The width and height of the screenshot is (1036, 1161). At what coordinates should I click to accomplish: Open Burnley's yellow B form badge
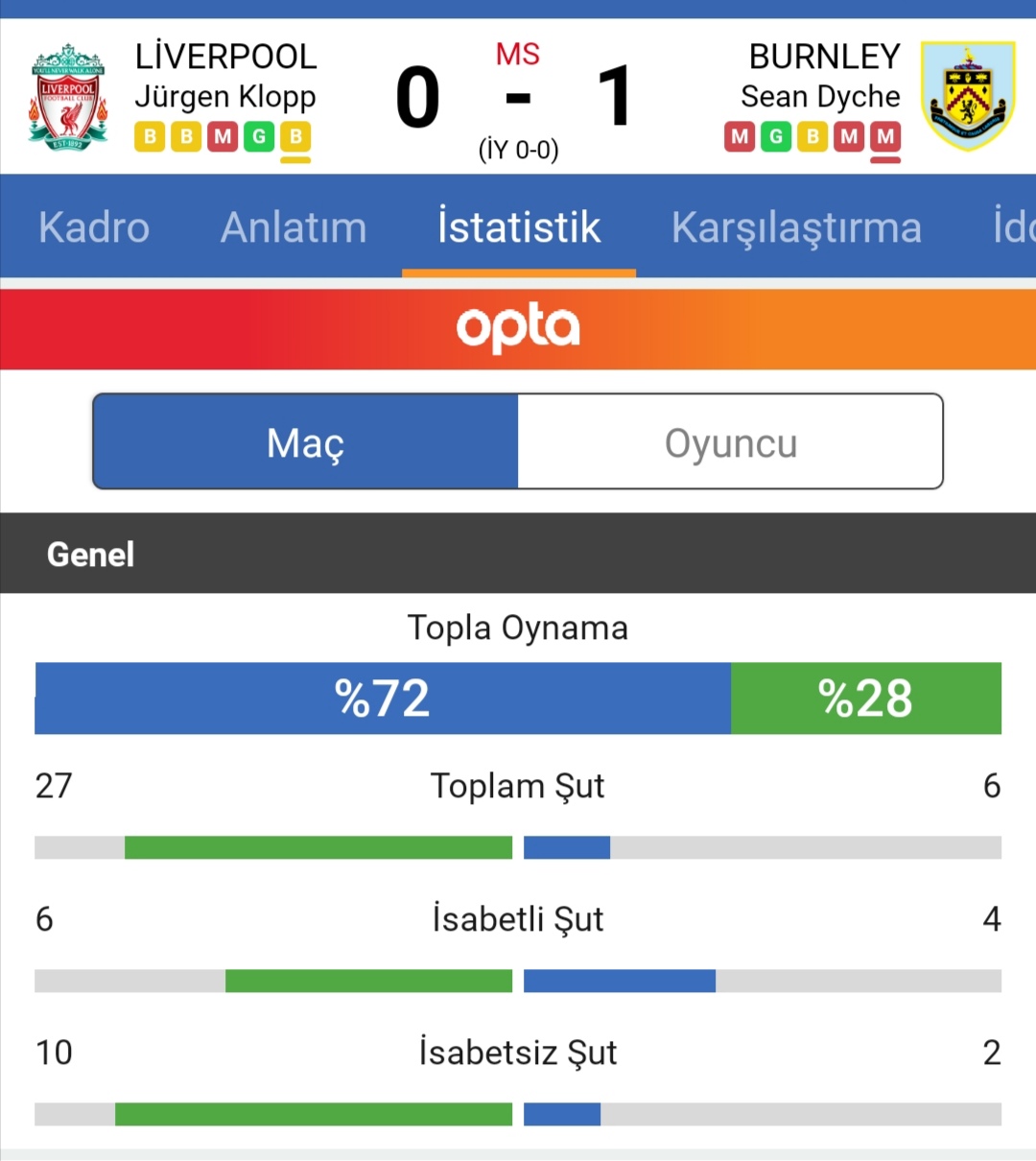(x=812, y=136)
